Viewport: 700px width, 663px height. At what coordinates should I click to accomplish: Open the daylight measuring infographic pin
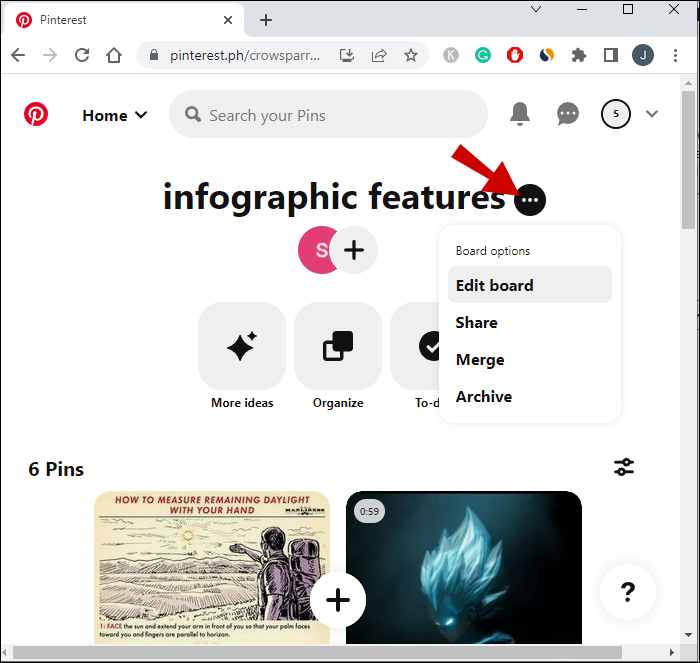pyautogui.click(x=212, y=567)
